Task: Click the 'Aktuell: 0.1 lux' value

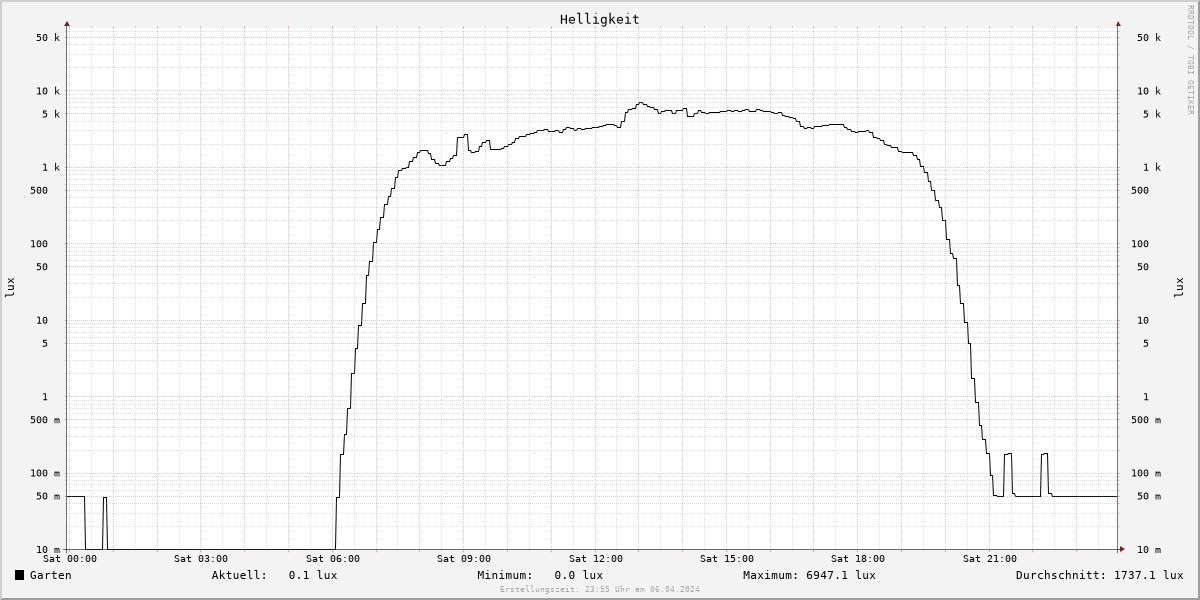Action: point(274,575)
